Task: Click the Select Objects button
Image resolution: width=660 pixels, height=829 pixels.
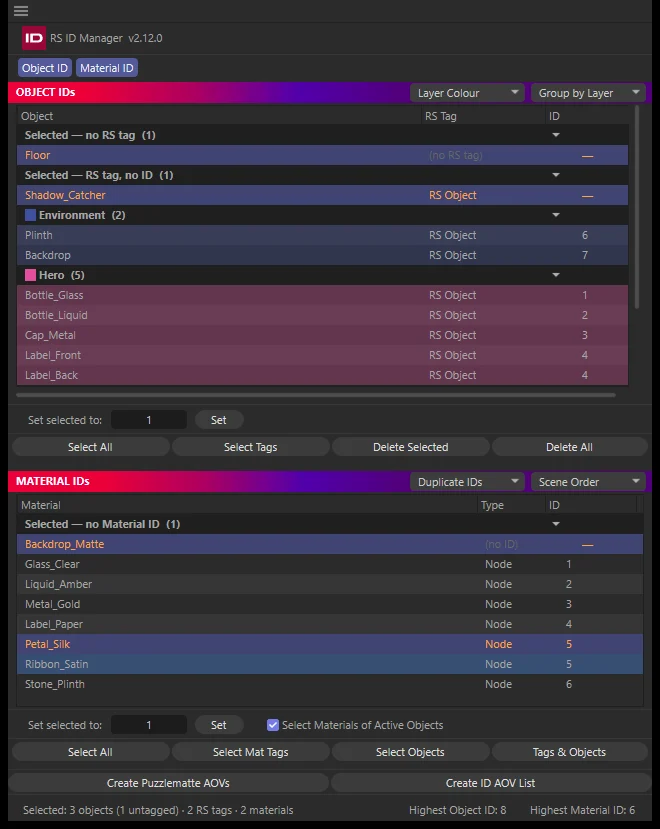Action: 411,752
